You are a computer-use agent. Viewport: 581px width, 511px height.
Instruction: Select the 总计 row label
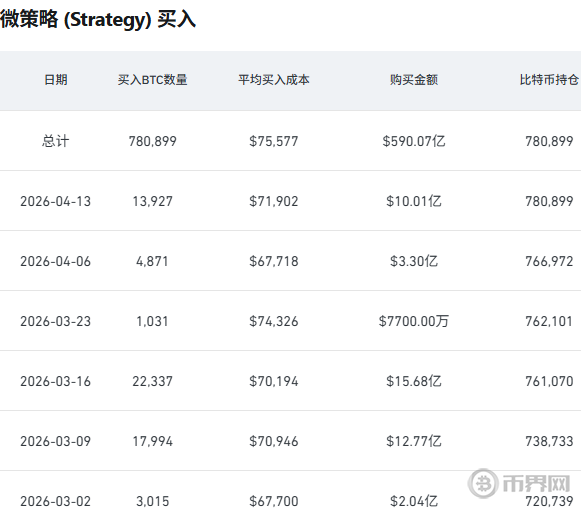(56, 141)
